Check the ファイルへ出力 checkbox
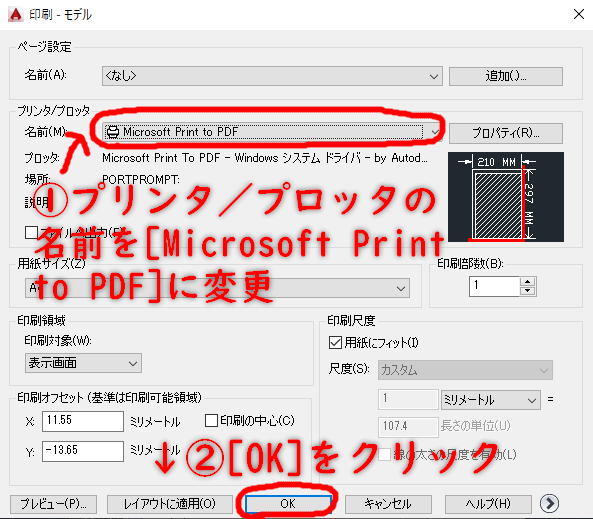The width and height of the screenshot is (593, 519). pyautogui.click(x=31, y=232)
